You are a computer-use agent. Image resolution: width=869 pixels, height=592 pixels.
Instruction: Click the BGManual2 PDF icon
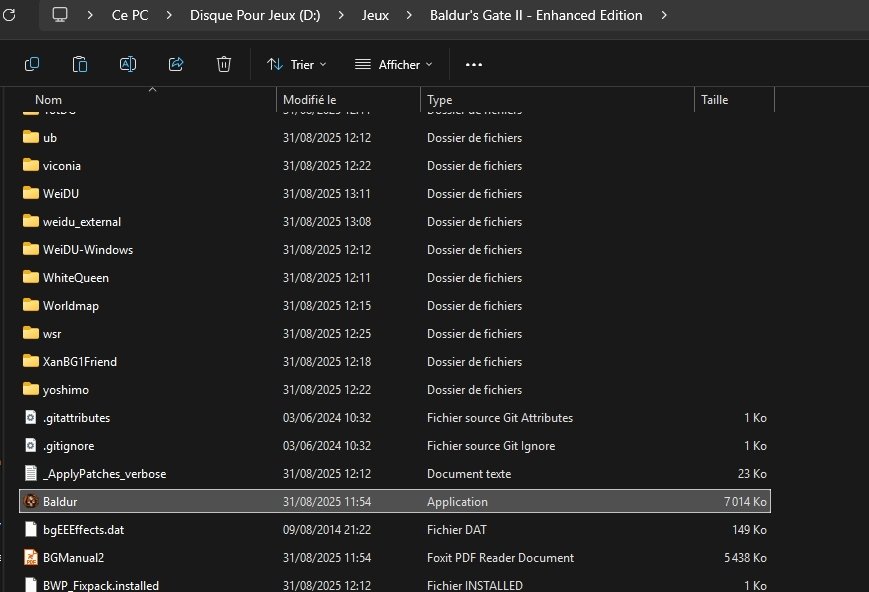pos(31,557)
